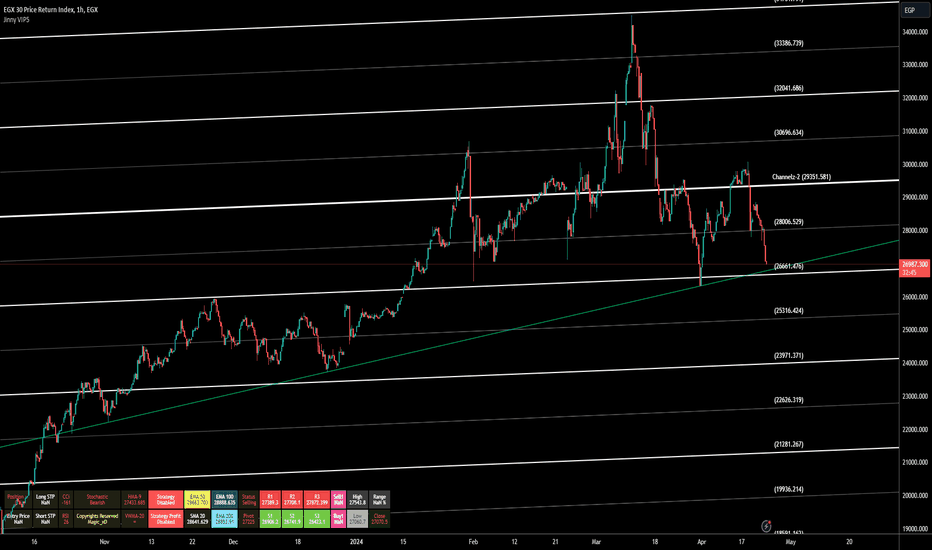This screenshot has height=550, width=932.
Task: Click the (21281.267) channel level label
Action: click(x=788, y=444)
